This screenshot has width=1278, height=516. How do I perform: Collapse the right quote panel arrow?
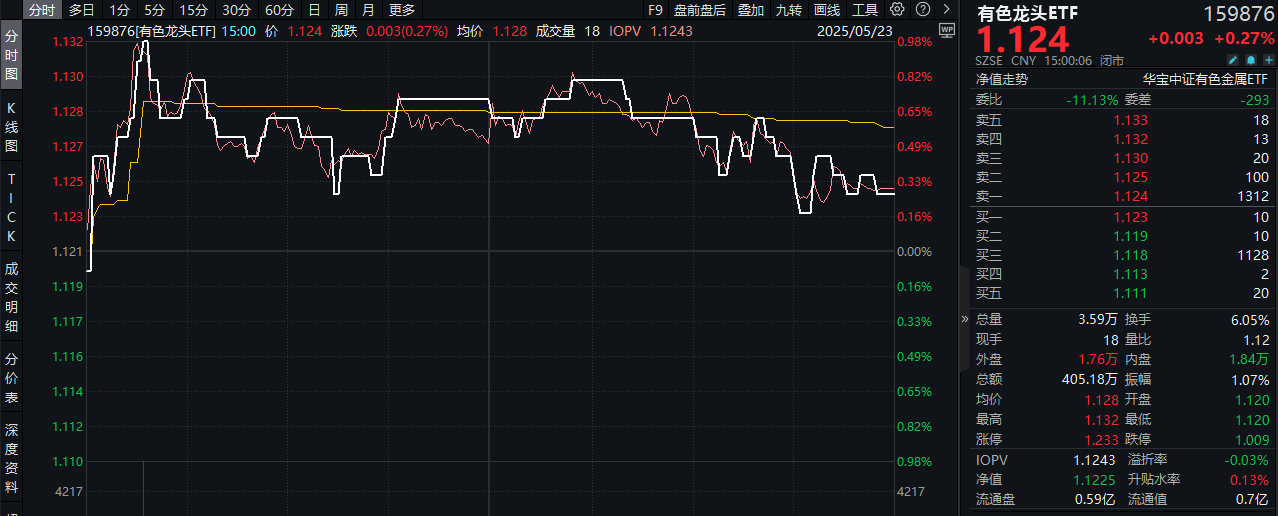pos(965,319)
